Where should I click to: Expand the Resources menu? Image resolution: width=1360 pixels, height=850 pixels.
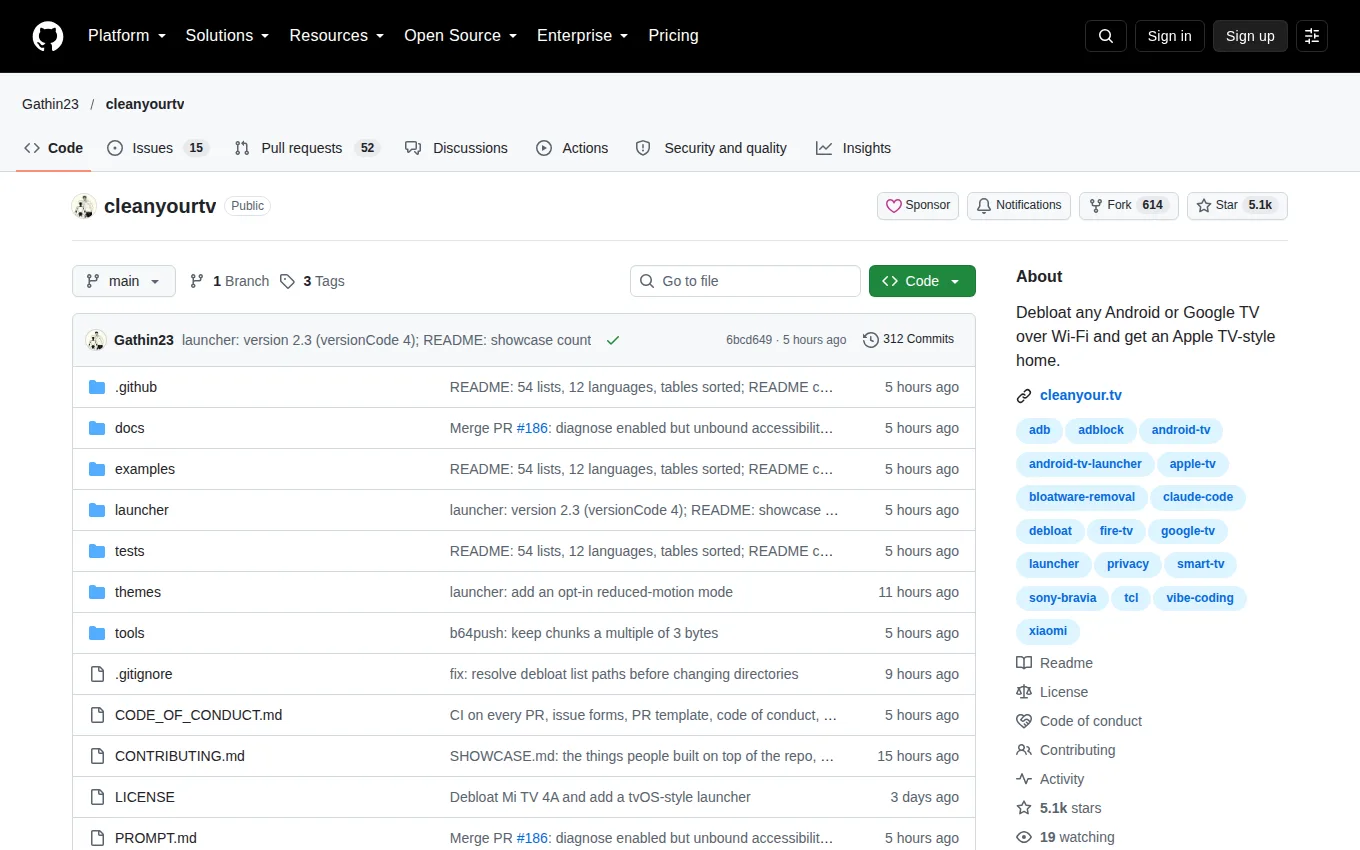tap(337, 36)
